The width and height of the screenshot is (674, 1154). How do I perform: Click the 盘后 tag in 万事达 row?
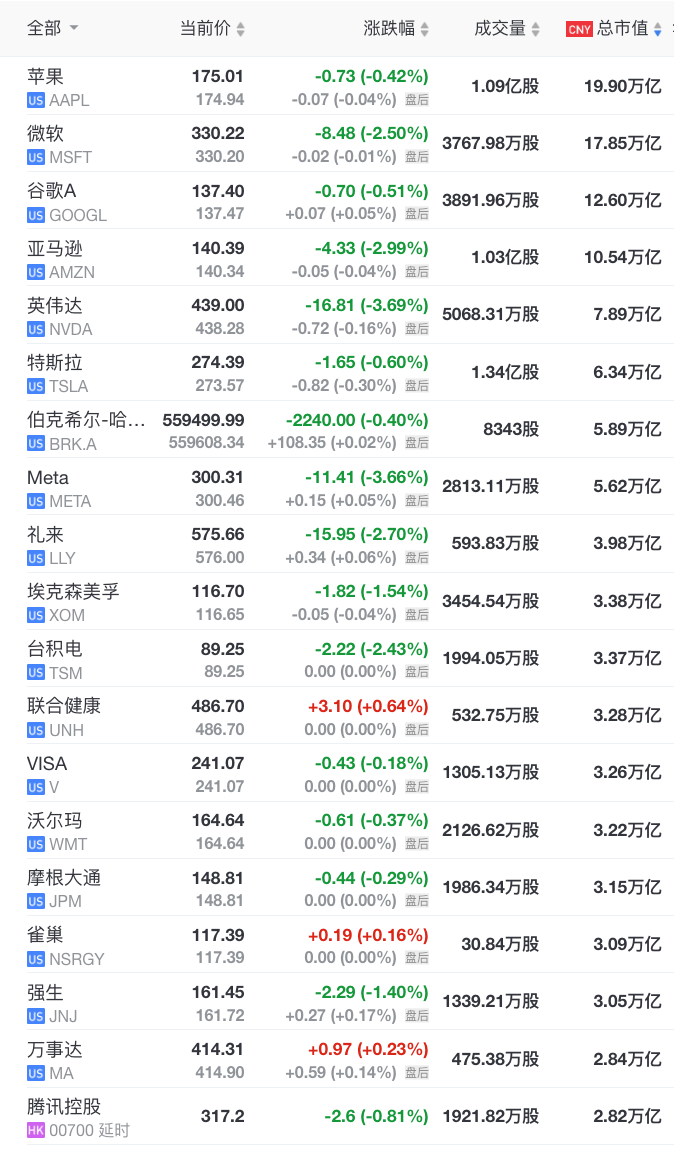[417, 1073]
